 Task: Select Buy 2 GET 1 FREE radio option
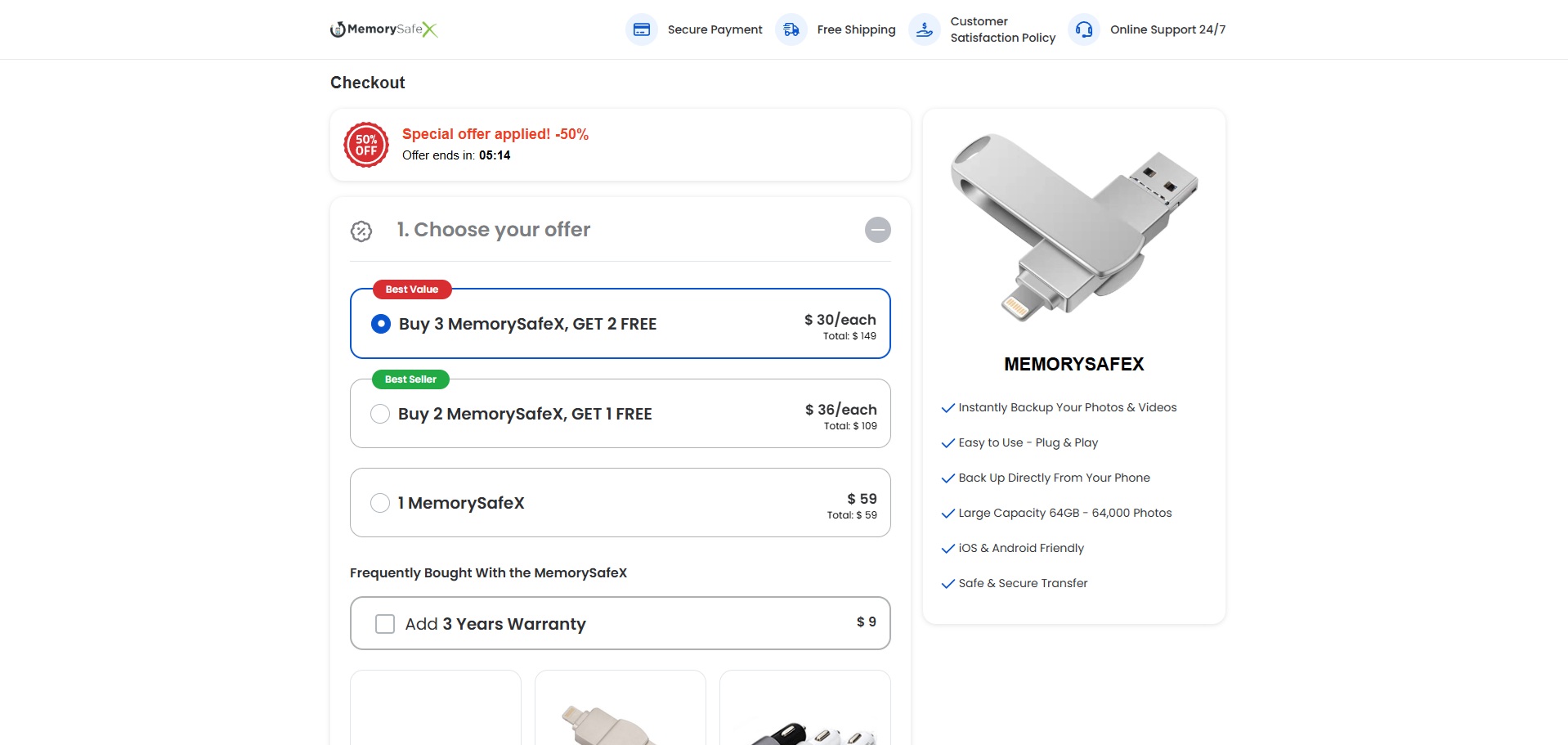pyautogui.click(x=380, y=414)
